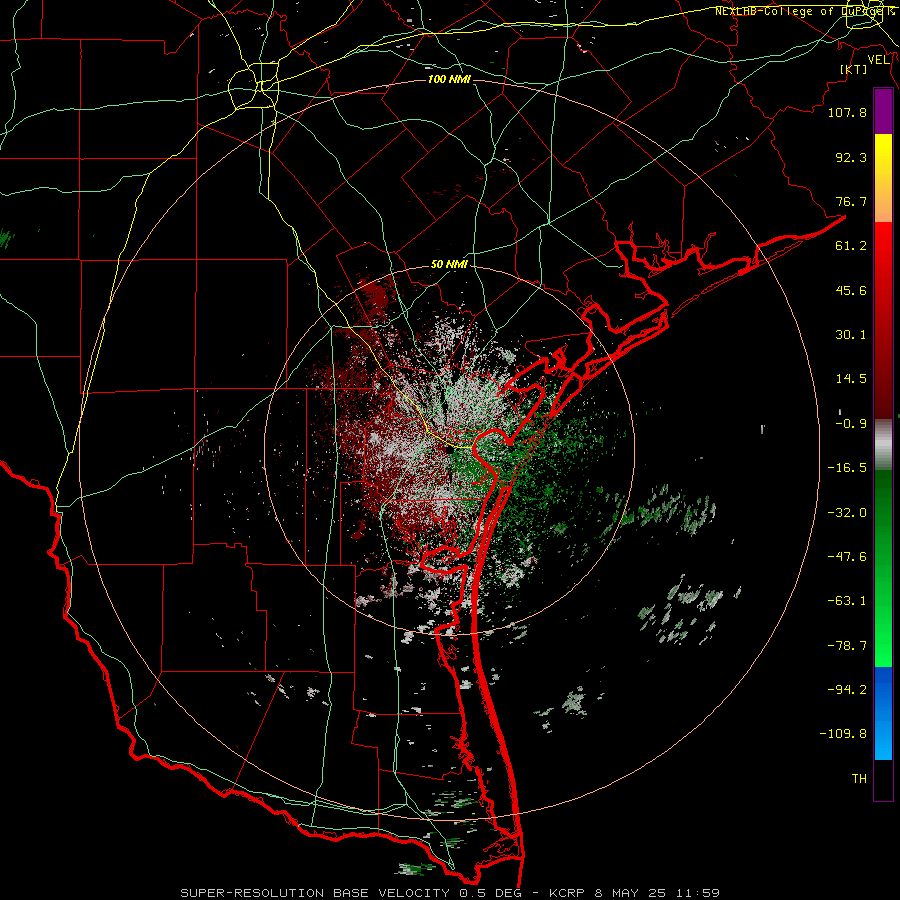Click the 92.3 velocity scale value
900x900 pixels.
pyautogui.click(x=851, y=157)
